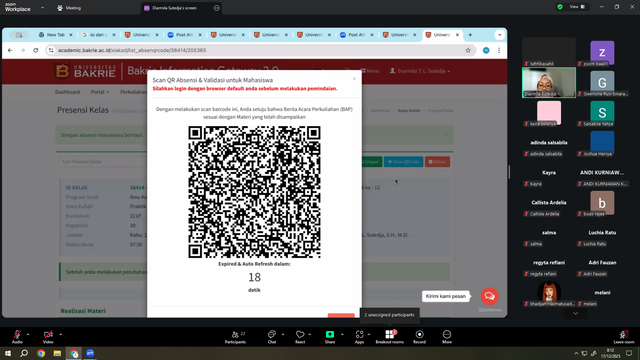Select Diarmila Sutedja's screen tab

tap(182, 8)
